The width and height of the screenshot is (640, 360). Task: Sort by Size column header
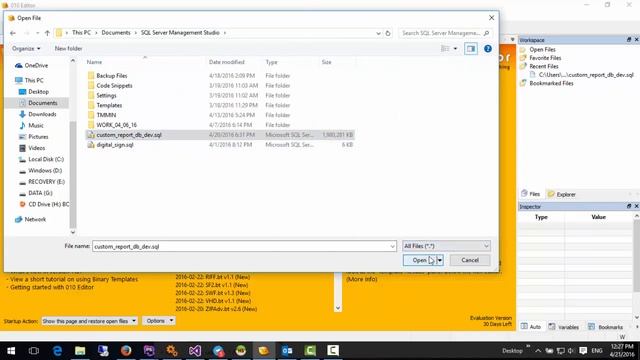tap(327, 62)
